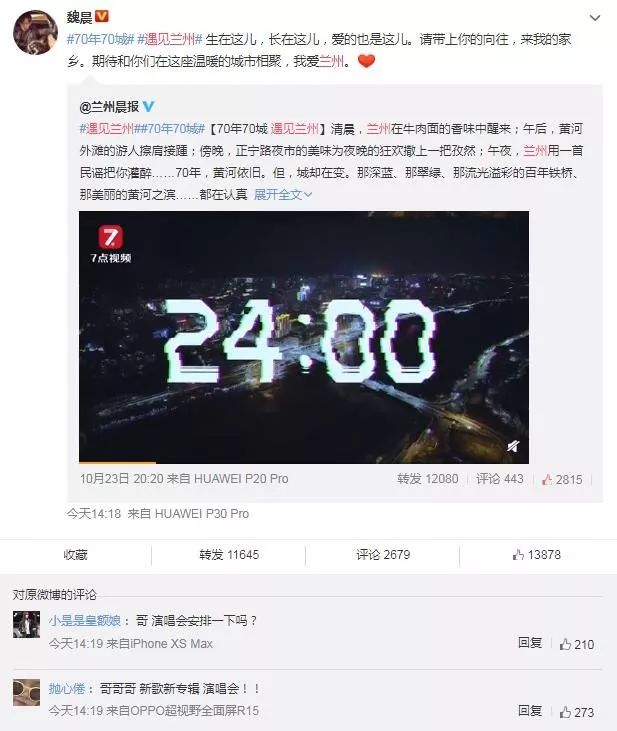Seek along the video's orange progress bar

(304, 462)
